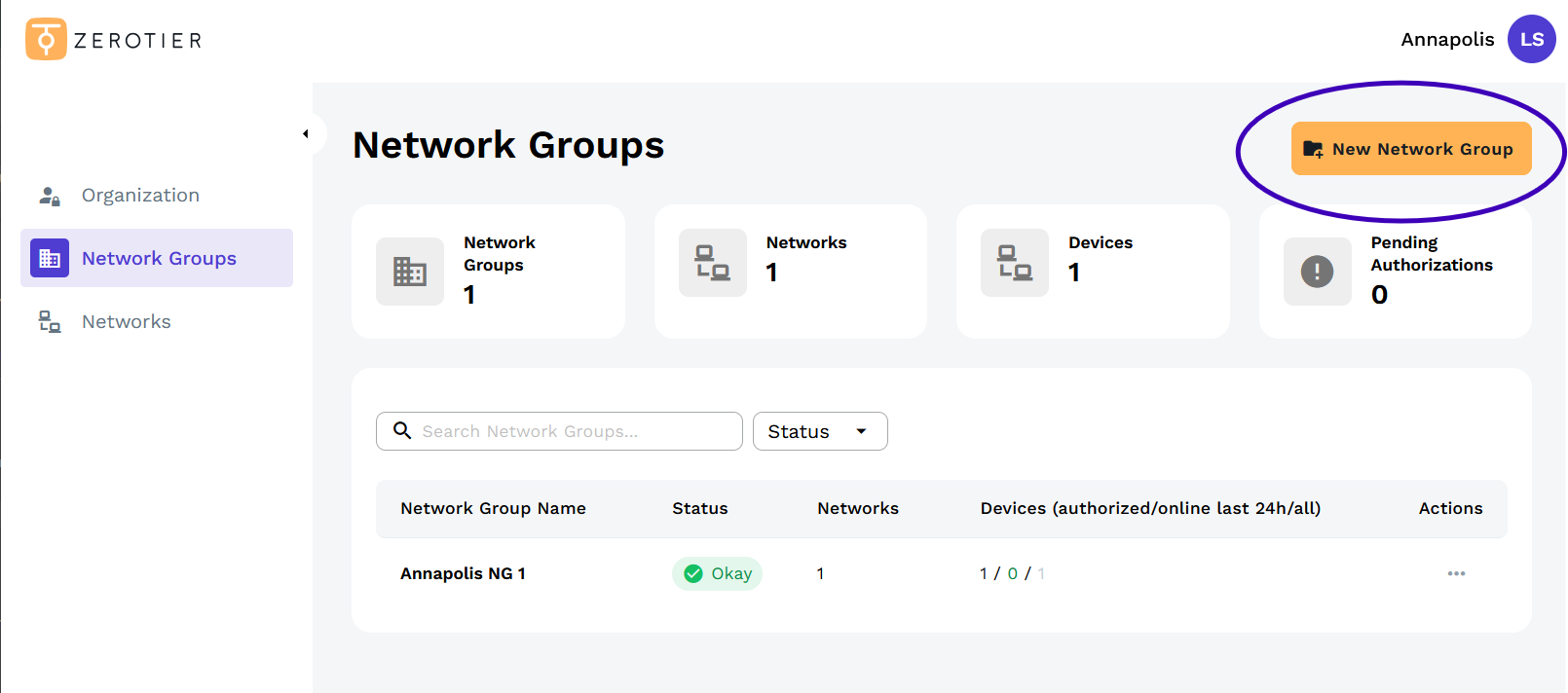Open the LS user avatar menu
The image size is (1568, 693).
1531,39
